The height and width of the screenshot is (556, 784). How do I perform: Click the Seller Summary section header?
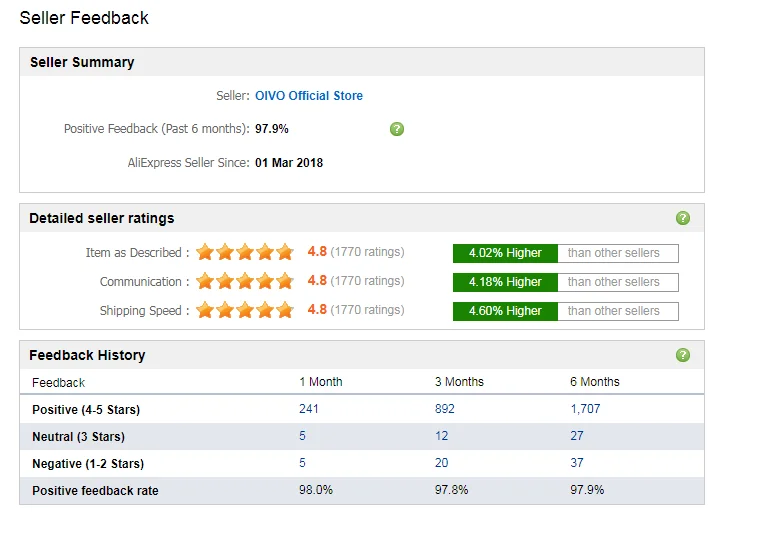click(x=362, y=62)
